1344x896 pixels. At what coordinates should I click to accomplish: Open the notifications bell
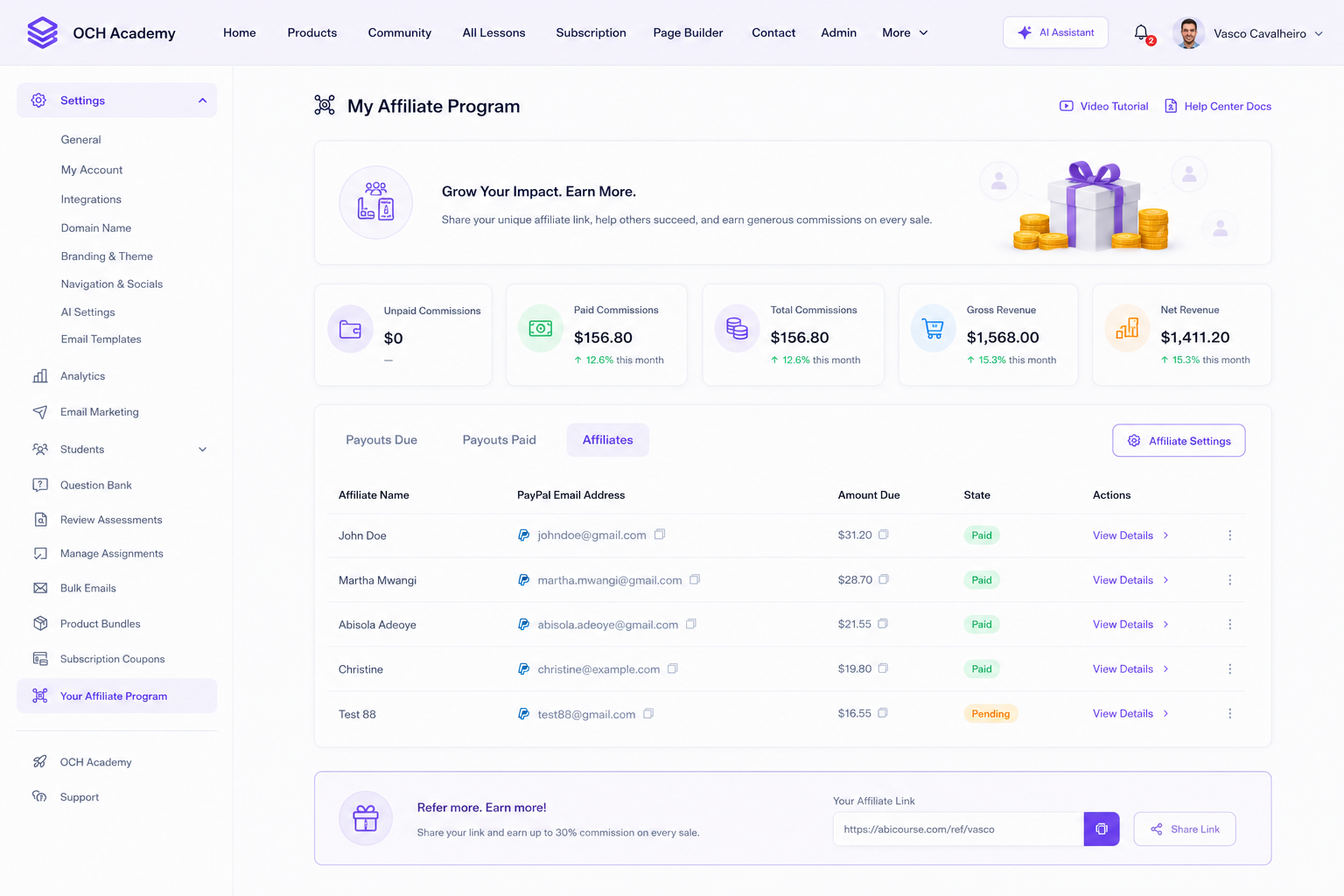point(1142,33)
